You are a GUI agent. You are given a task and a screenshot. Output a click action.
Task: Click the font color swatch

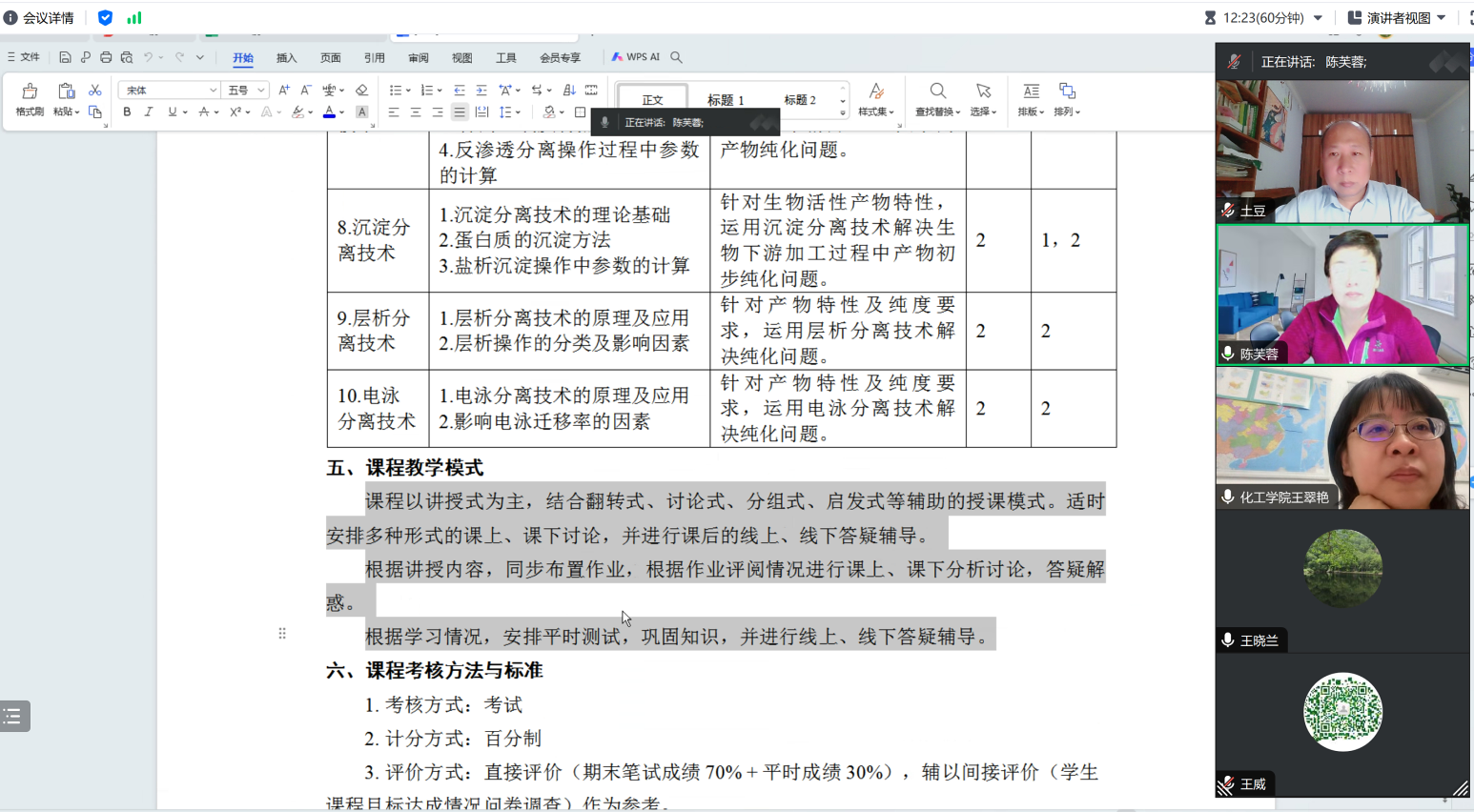329,112
